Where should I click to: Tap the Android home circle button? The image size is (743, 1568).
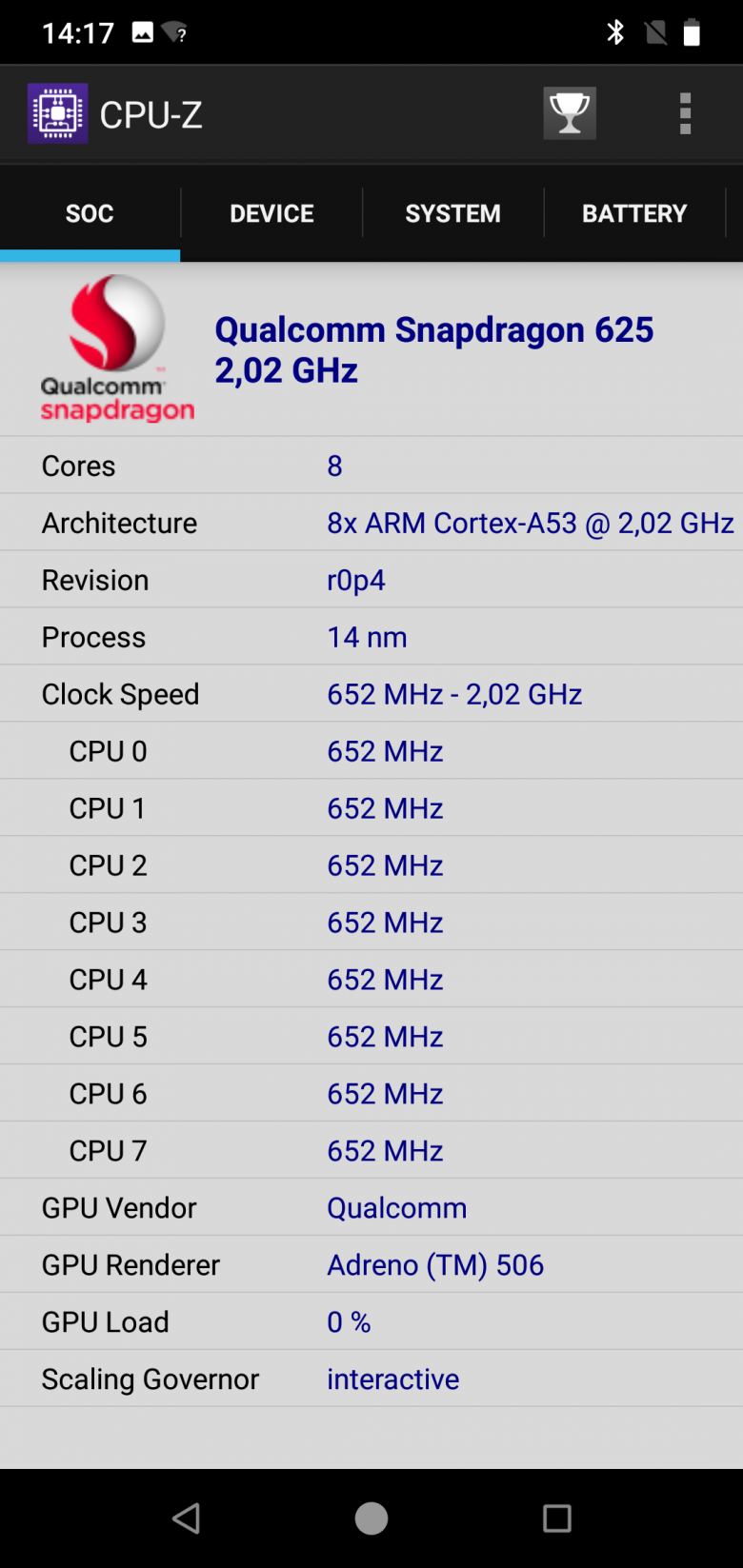[x=371, y=1518]
